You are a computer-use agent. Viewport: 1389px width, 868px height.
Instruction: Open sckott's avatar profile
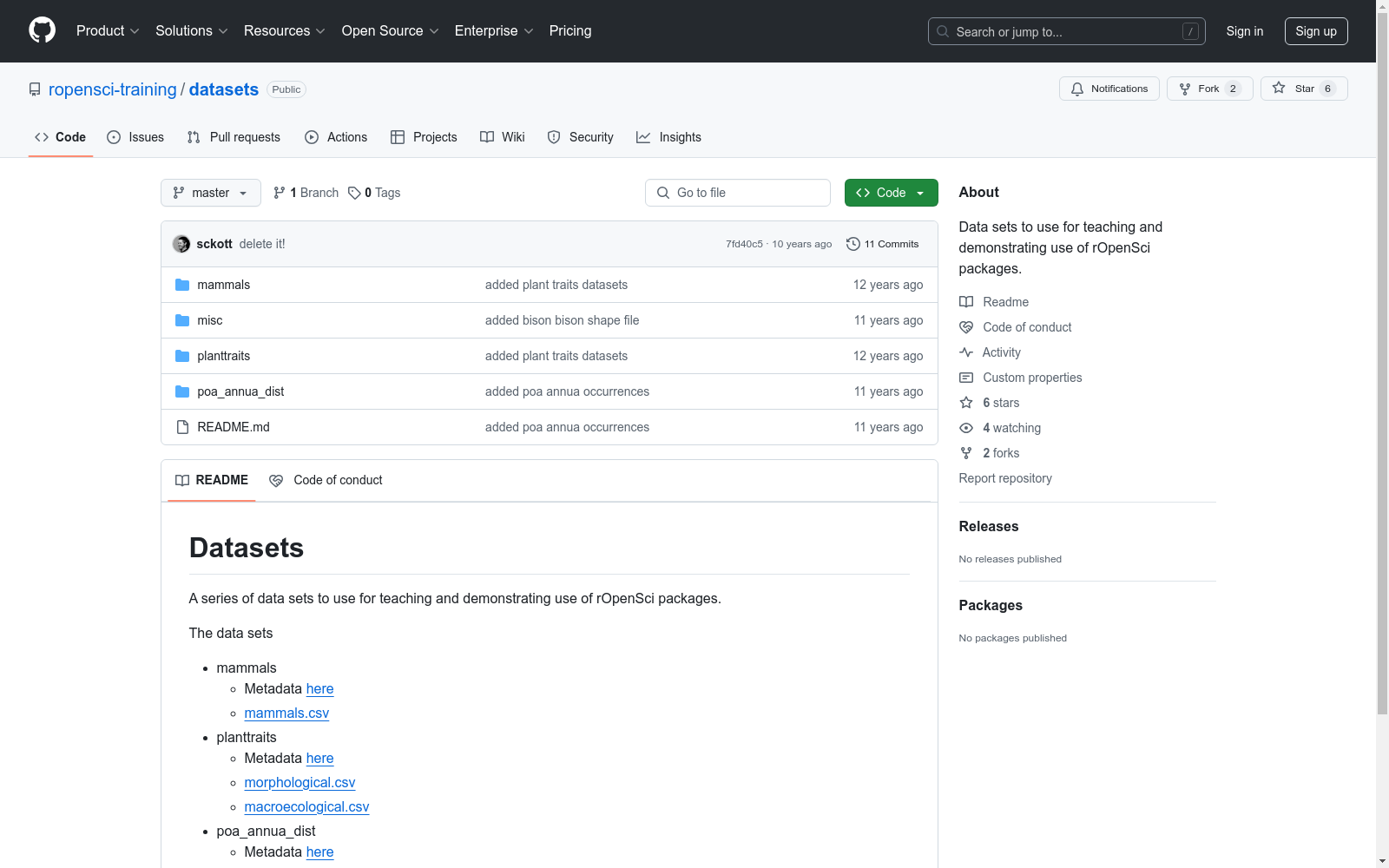181,244
